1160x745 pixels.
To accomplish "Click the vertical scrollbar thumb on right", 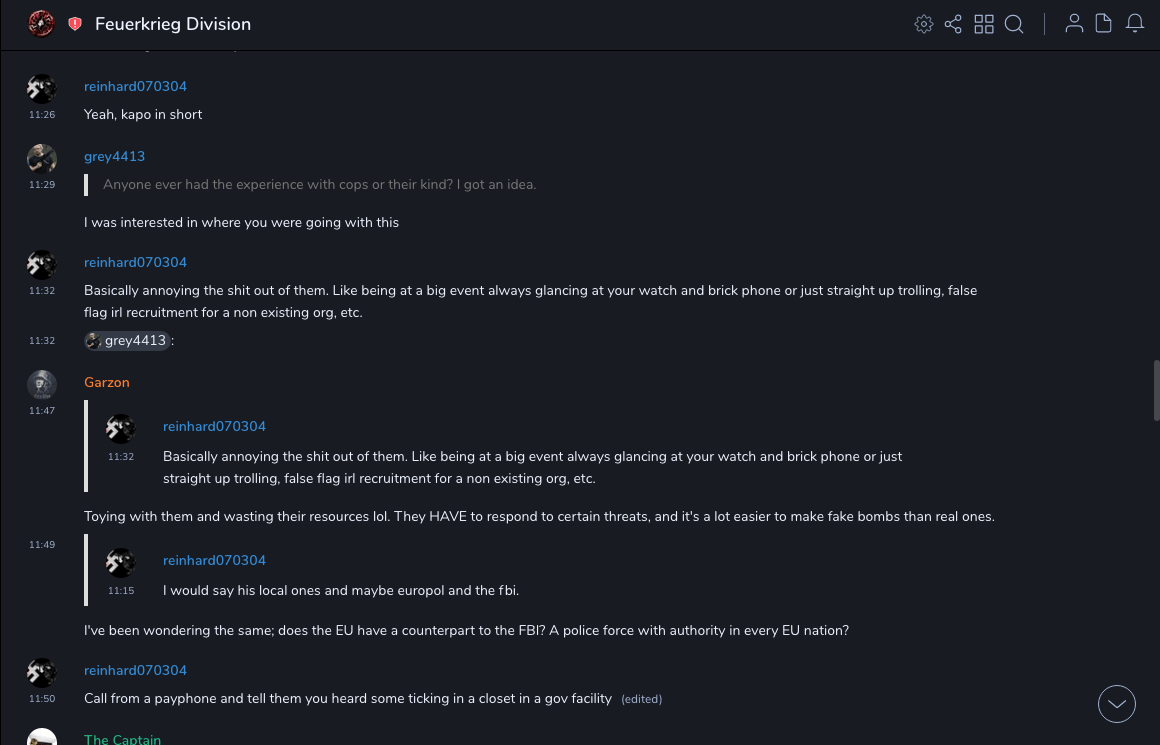I will click(x=1156, y=390).
